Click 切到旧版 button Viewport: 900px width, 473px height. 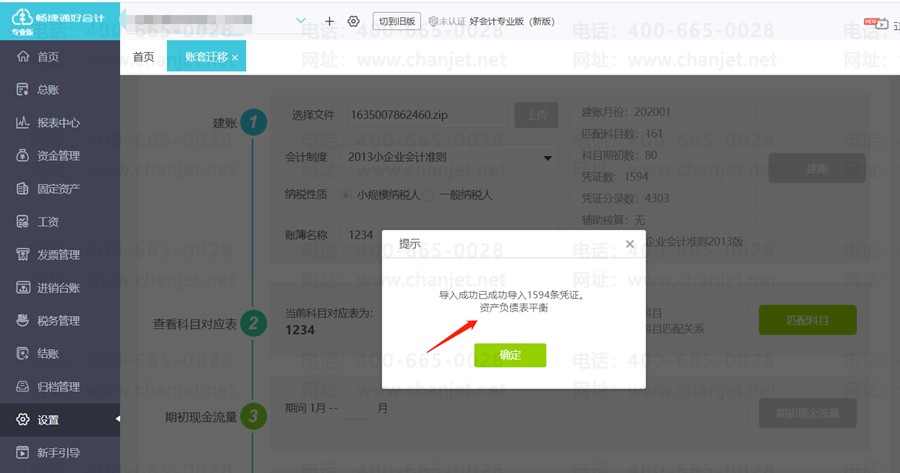tap(397, 21)
